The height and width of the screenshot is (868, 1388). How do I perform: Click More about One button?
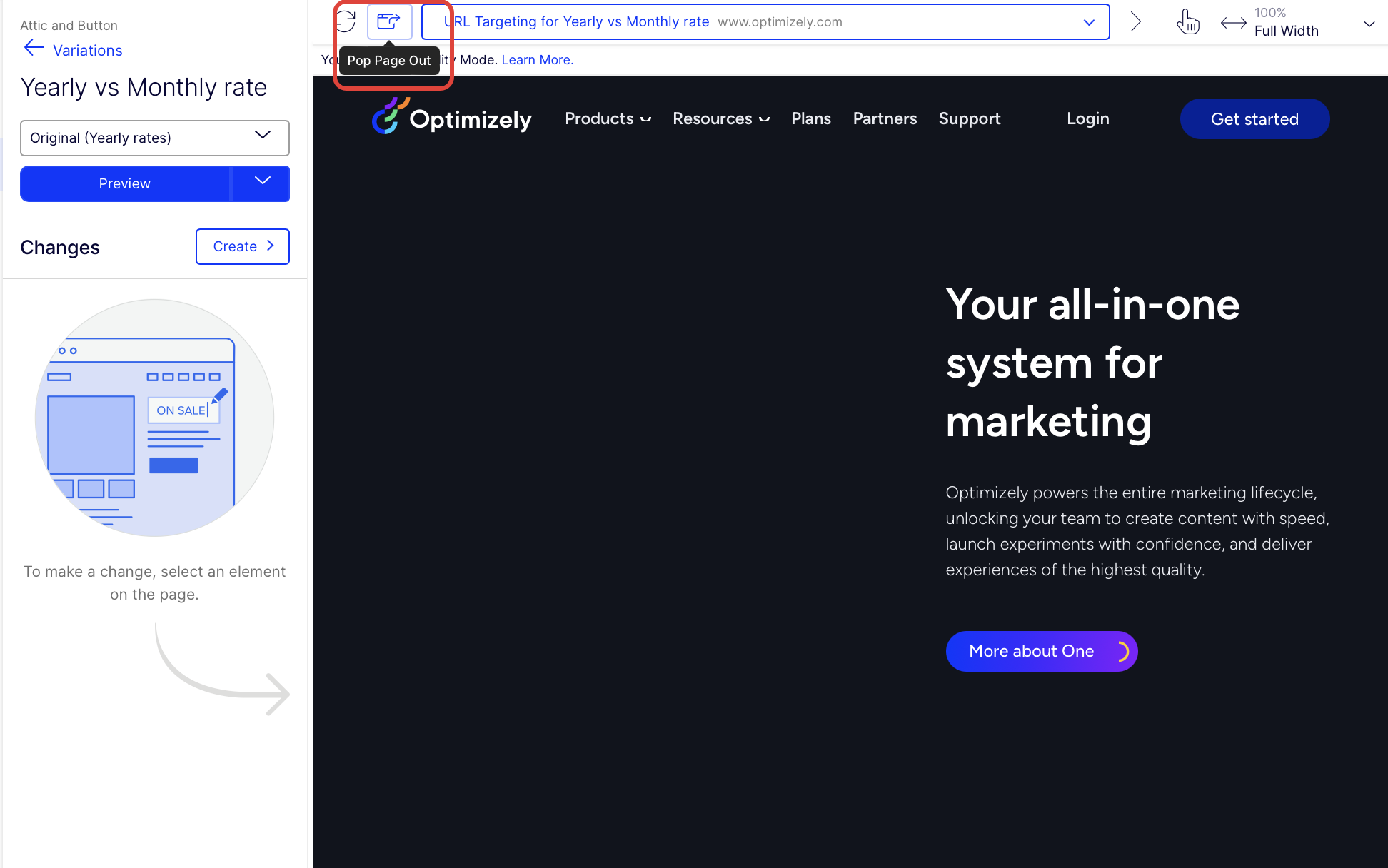1041,651
